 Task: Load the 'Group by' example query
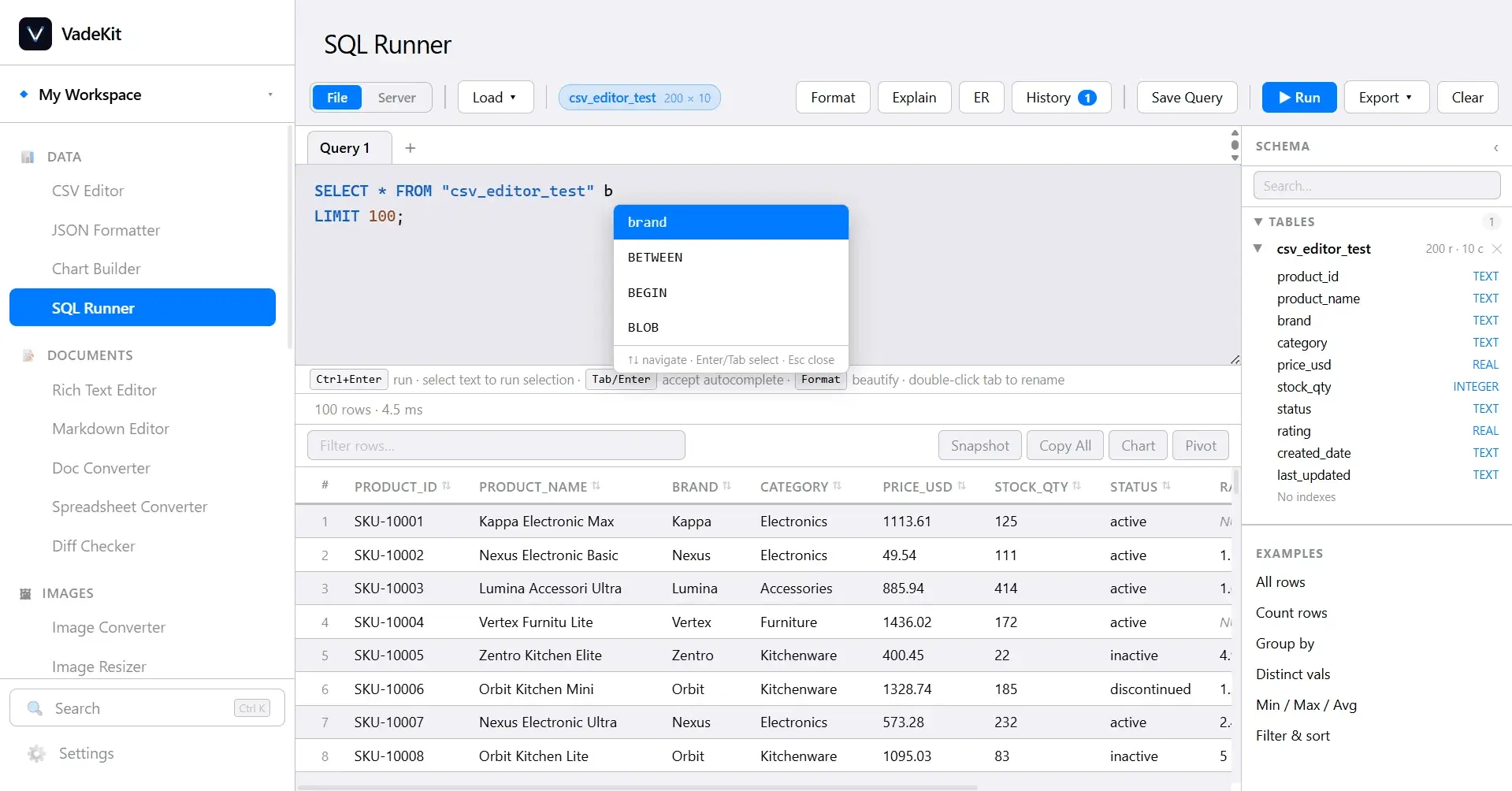tap(1285, 644)
